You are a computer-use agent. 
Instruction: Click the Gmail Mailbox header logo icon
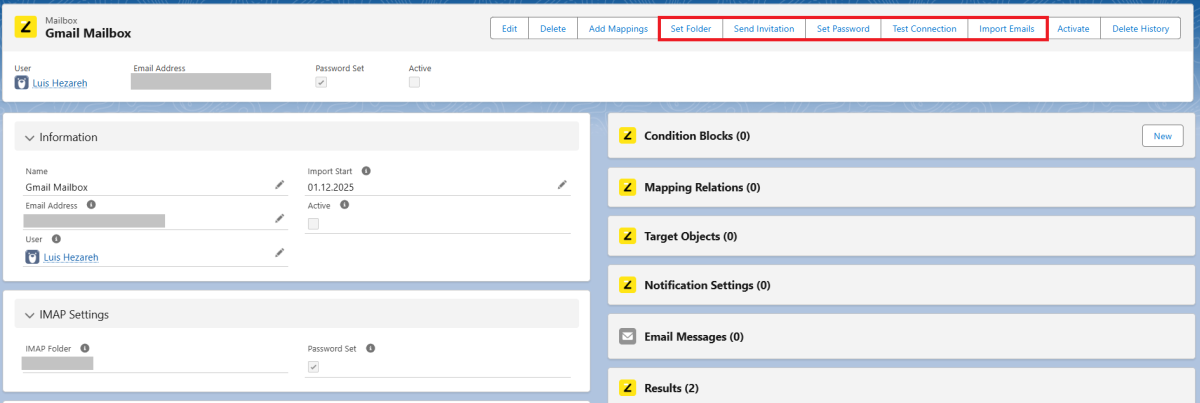[x=26, y=28]
